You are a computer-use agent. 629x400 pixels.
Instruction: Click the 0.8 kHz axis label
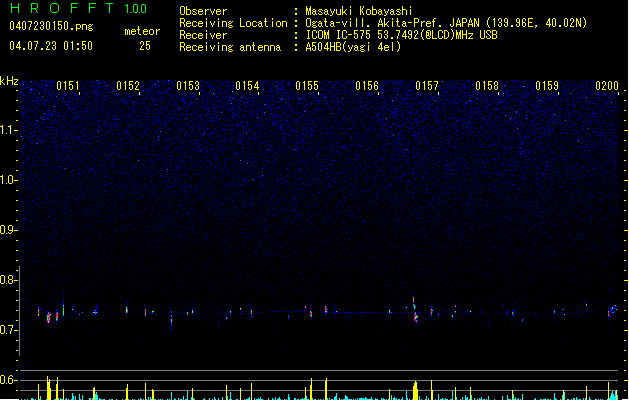(8, 280)
